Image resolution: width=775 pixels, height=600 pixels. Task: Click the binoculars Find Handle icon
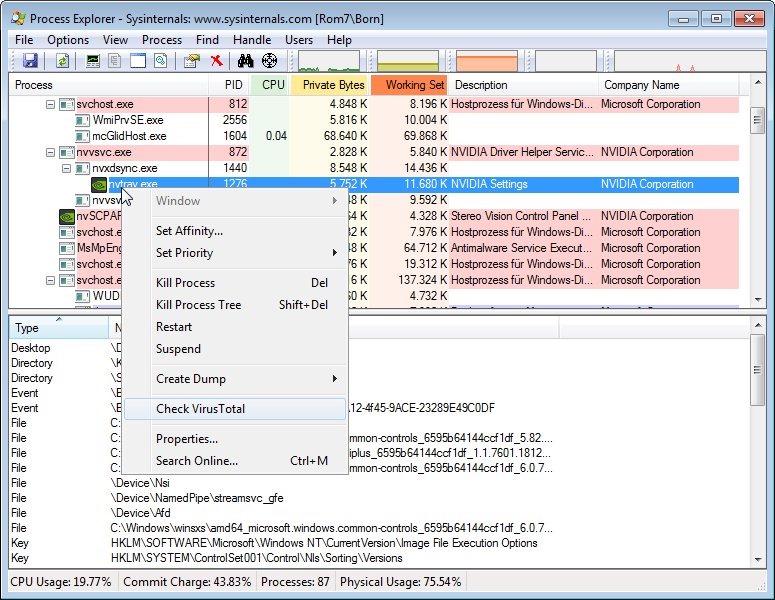tap(246, 61)
